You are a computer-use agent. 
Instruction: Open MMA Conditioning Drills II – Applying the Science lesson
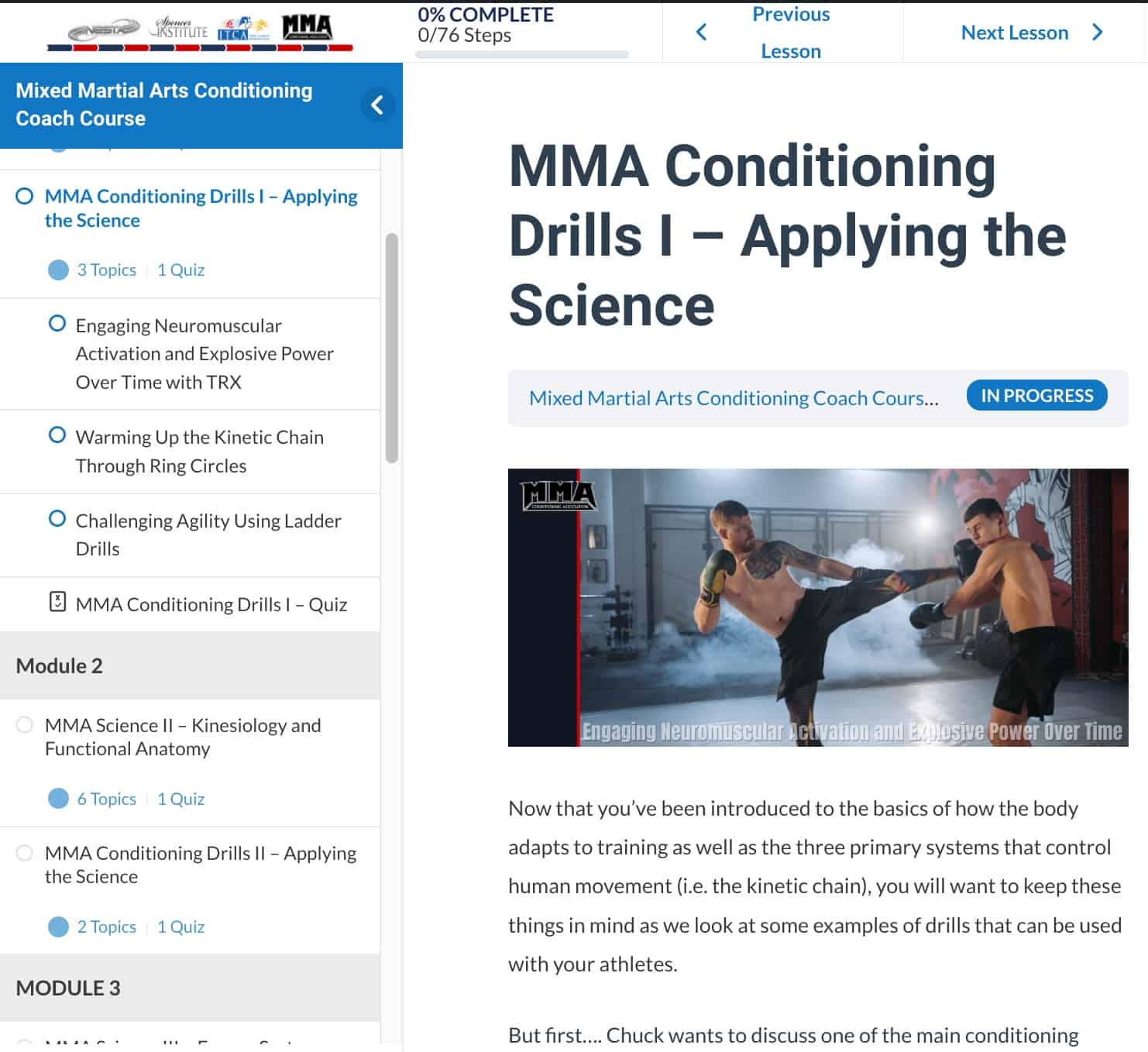tap(201, 865)
